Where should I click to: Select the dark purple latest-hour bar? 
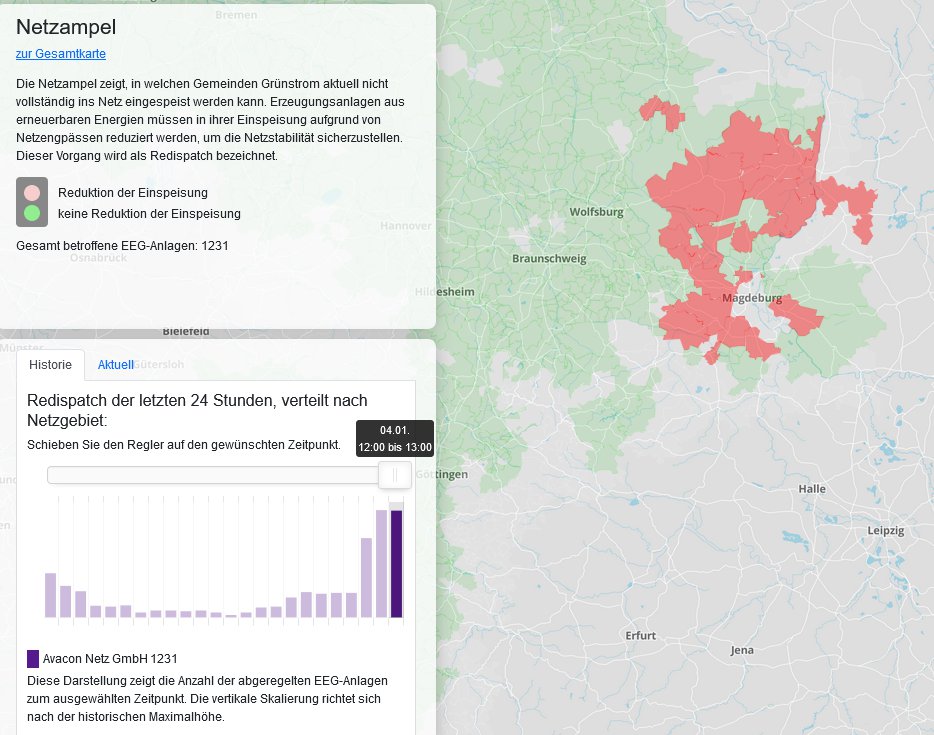[396, 563]
